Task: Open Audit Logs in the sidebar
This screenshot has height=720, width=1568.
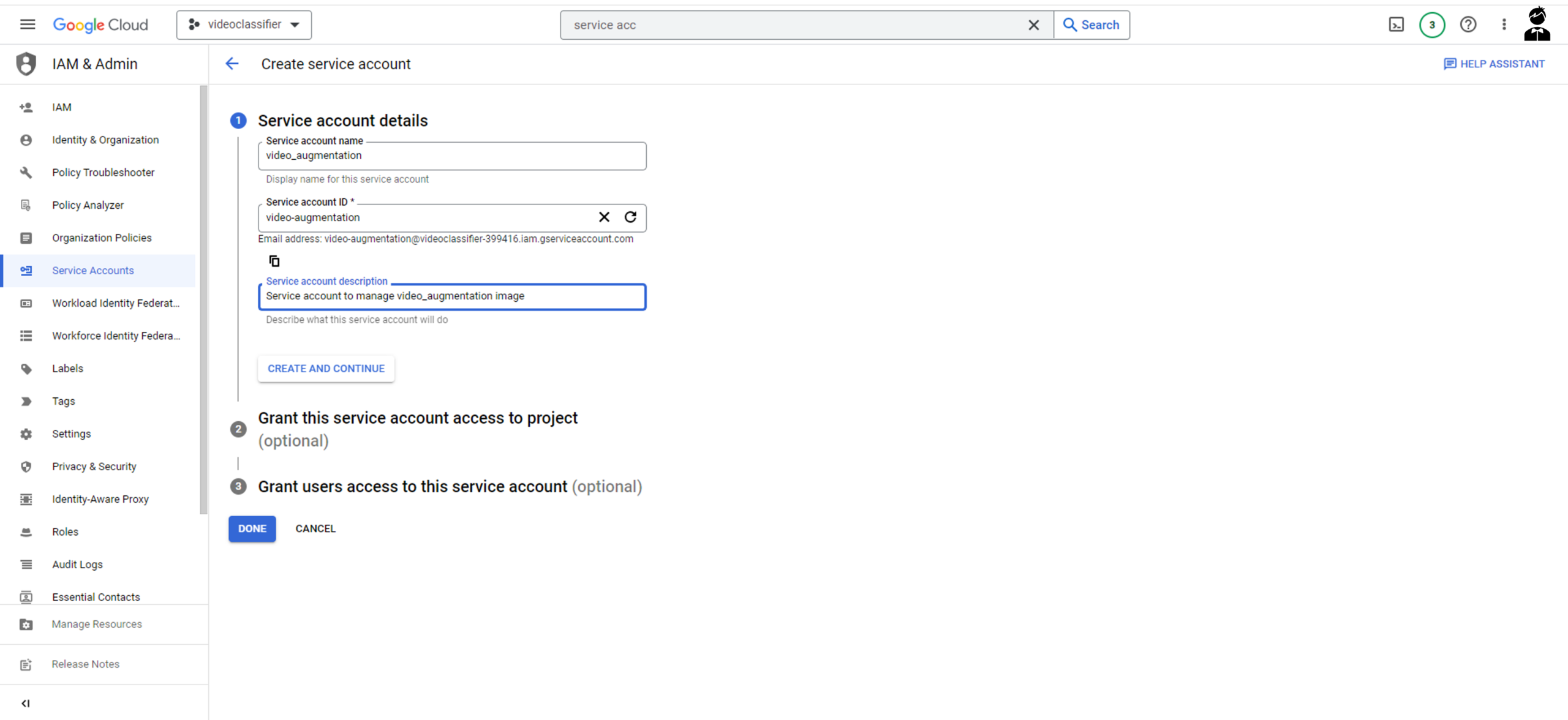Action: click(x=77, y=564)
